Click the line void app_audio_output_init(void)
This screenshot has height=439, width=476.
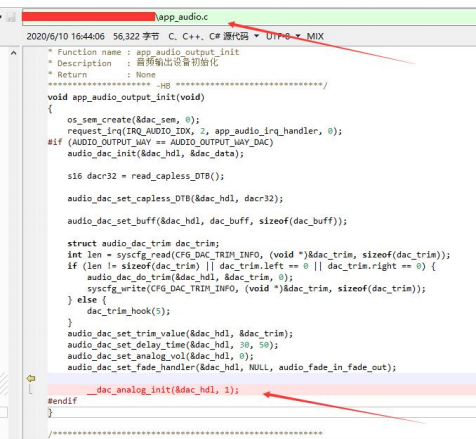pos(126,97)
